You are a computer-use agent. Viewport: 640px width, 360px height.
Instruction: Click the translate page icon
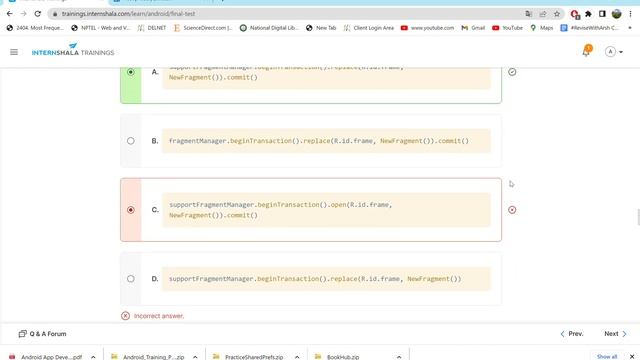(529, 14)
